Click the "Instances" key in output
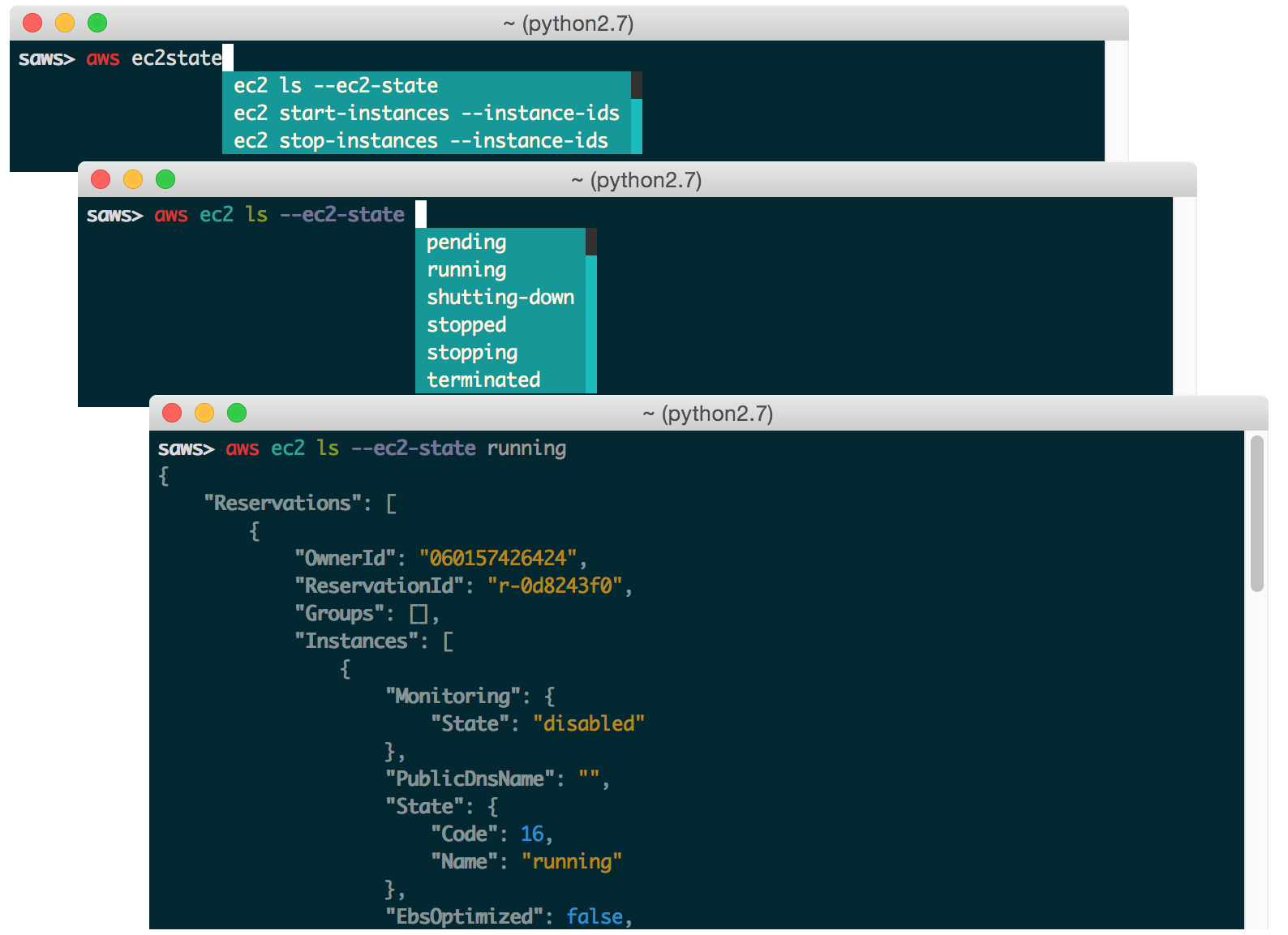The height and width of the screenshot is (935, 1288). [356, 641]
